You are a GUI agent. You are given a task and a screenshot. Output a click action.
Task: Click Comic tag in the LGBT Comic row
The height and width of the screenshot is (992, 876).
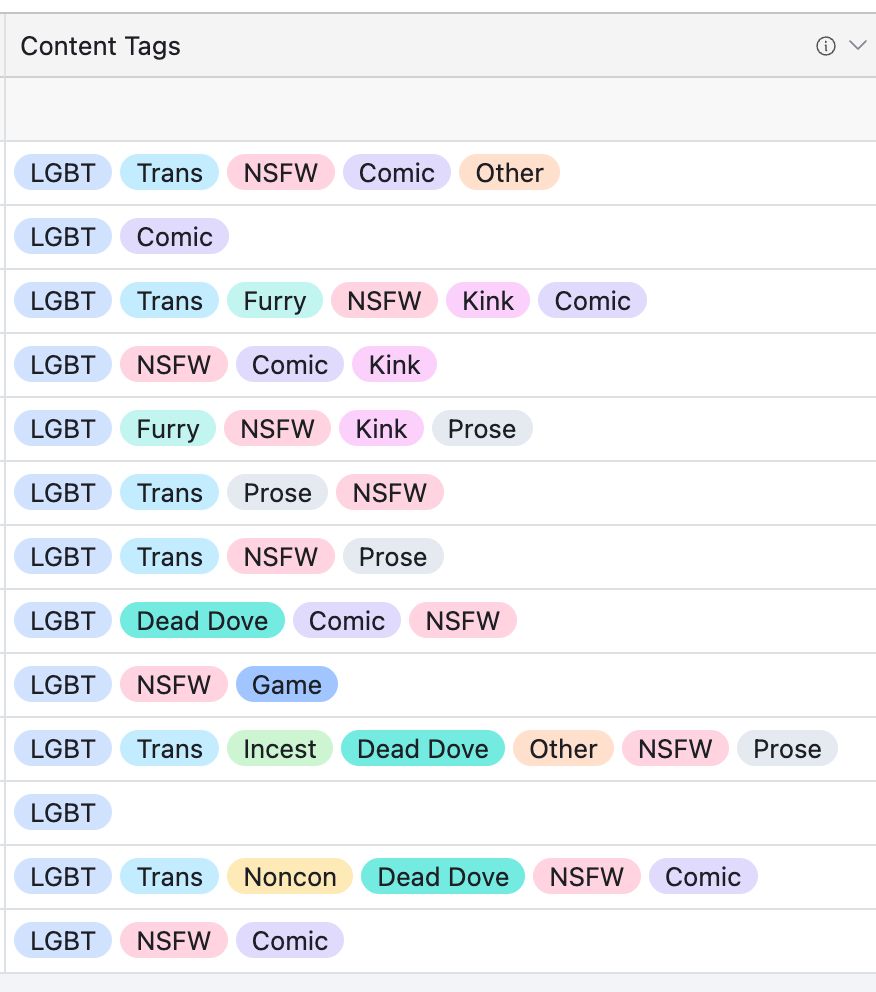pos(175,237)
